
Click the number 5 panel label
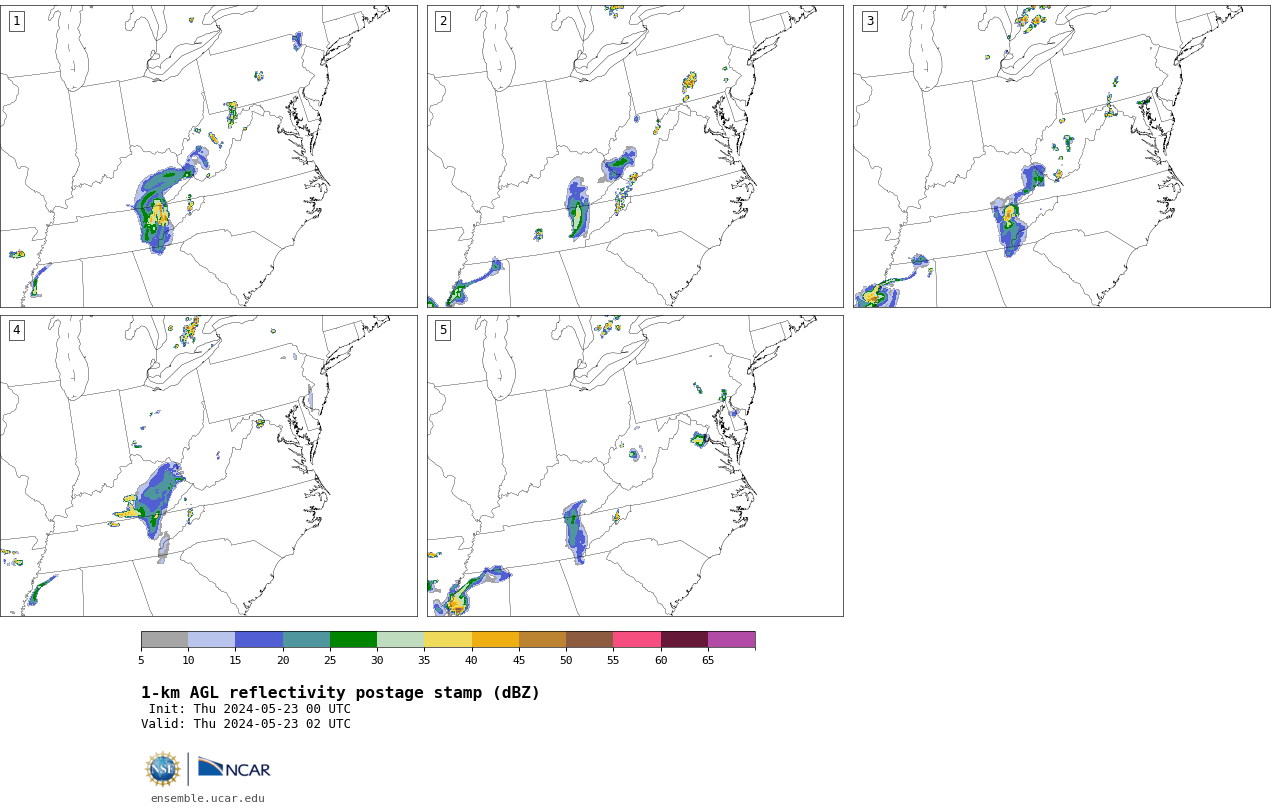[x=443, y=330]
